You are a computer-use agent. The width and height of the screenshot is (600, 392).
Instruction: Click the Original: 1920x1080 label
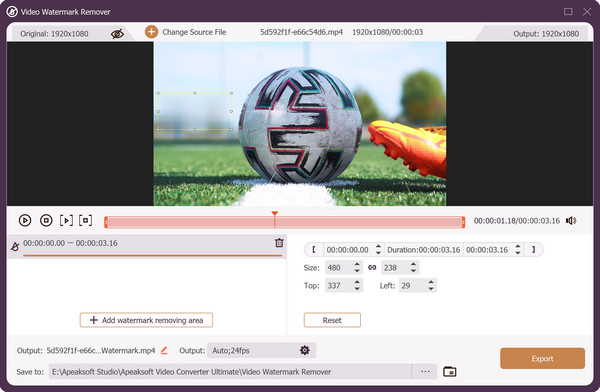[54, 34]
